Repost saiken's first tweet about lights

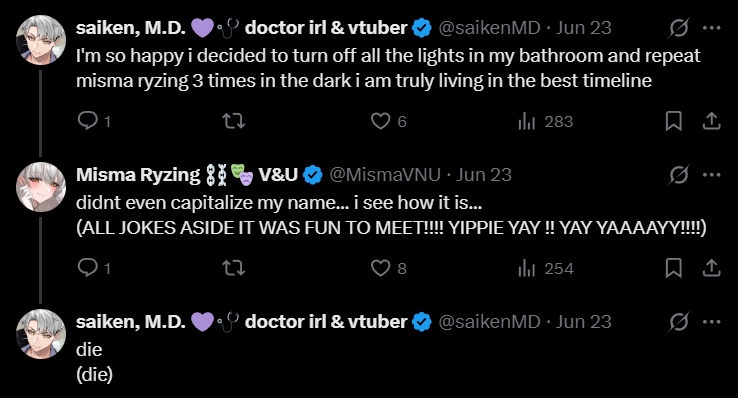(x=233, y=121)
